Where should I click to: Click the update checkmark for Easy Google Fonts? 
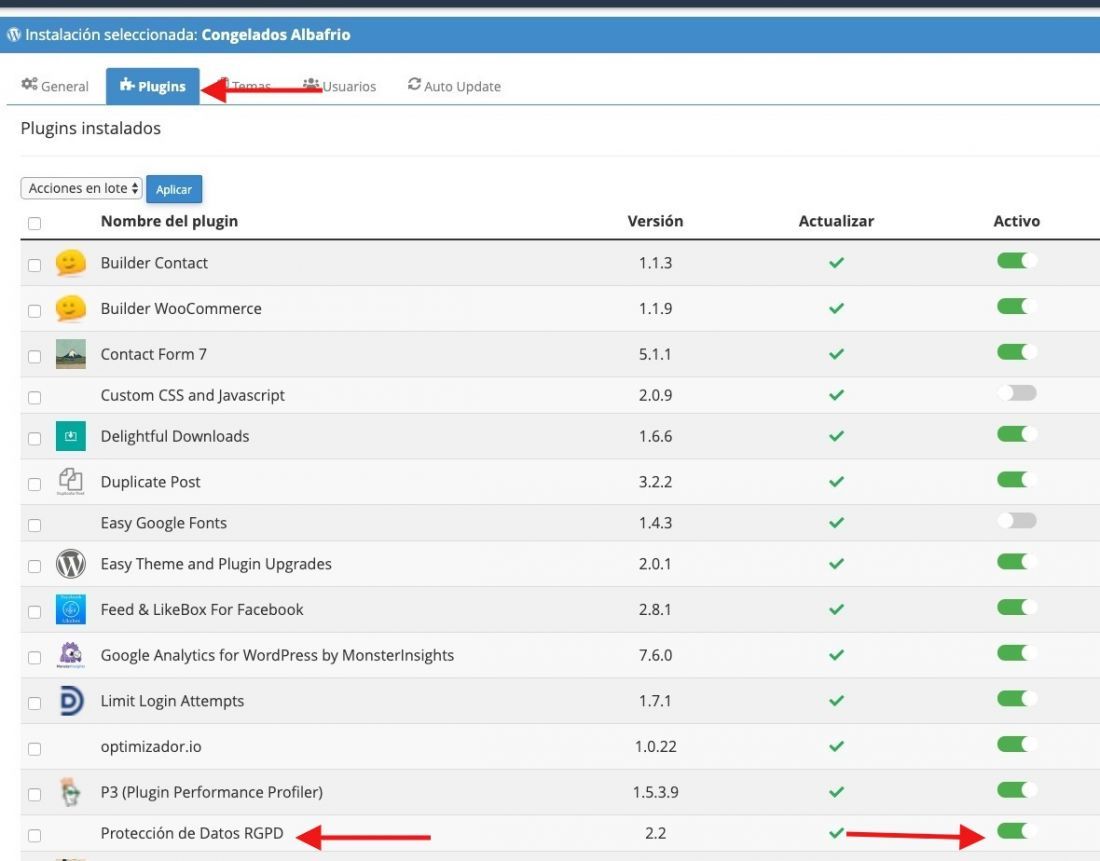[836, 523]
